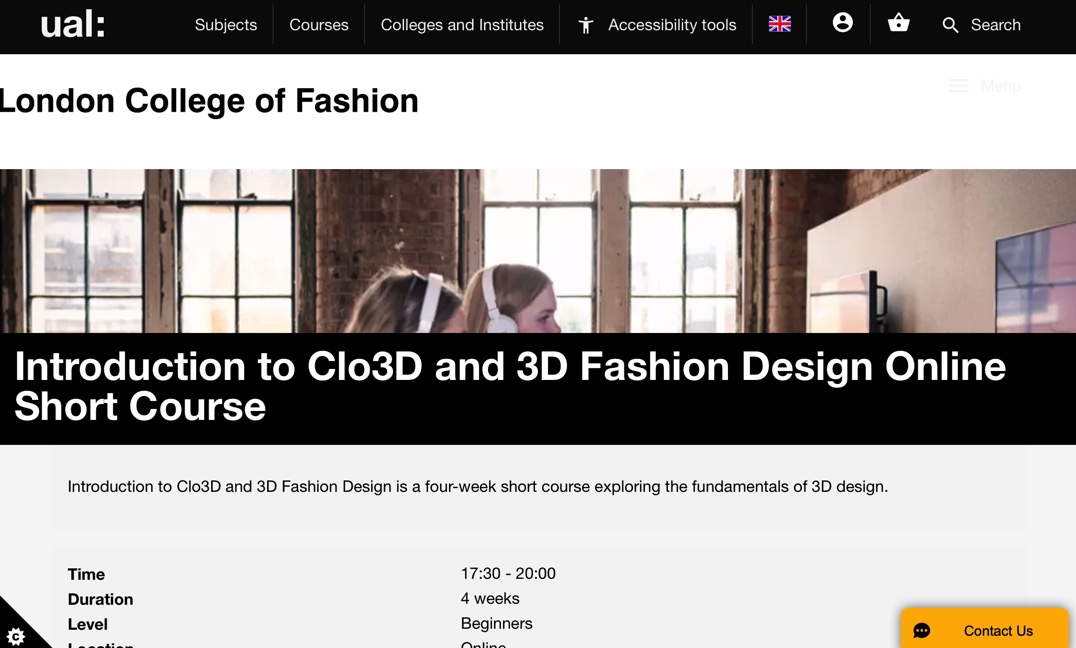The width and height of the screenshot is (1076, 648).
Task: Open the Courses menu
Action: coord(318,25)
